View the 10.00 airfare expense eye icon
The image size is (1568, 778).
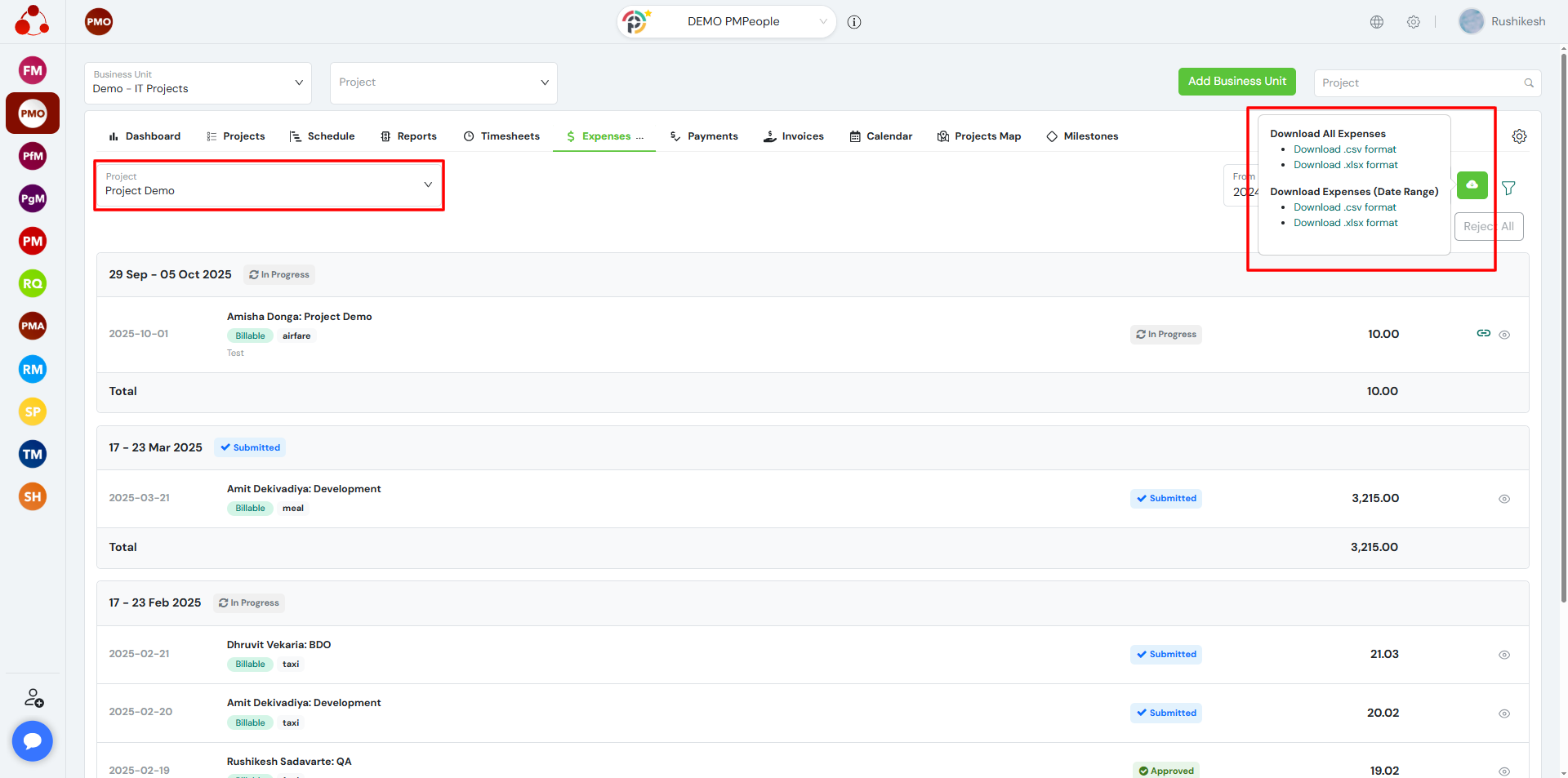pos(1504,335)
